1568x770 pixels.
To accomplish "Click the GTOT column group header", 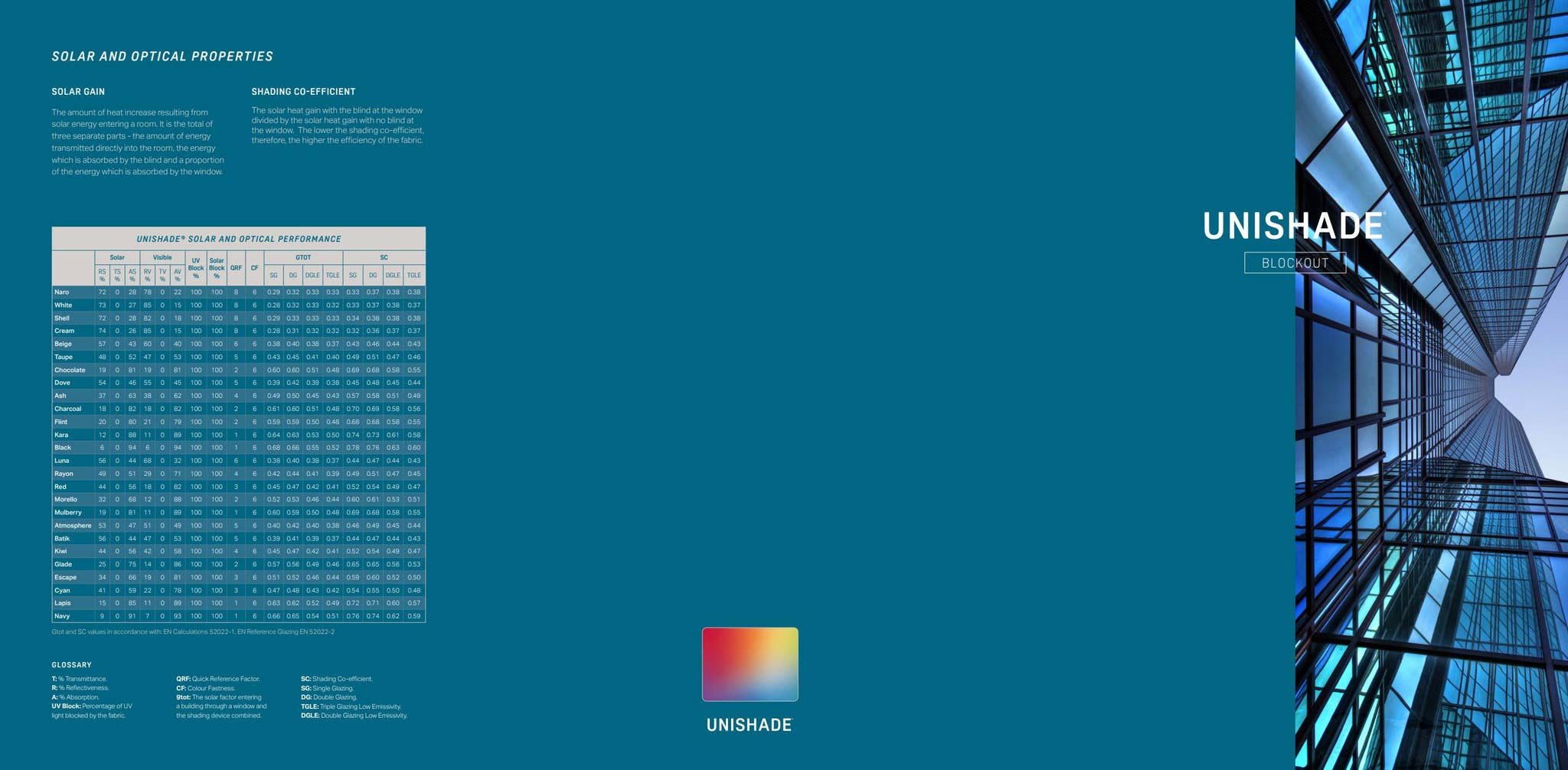I will tap(303, 258).
